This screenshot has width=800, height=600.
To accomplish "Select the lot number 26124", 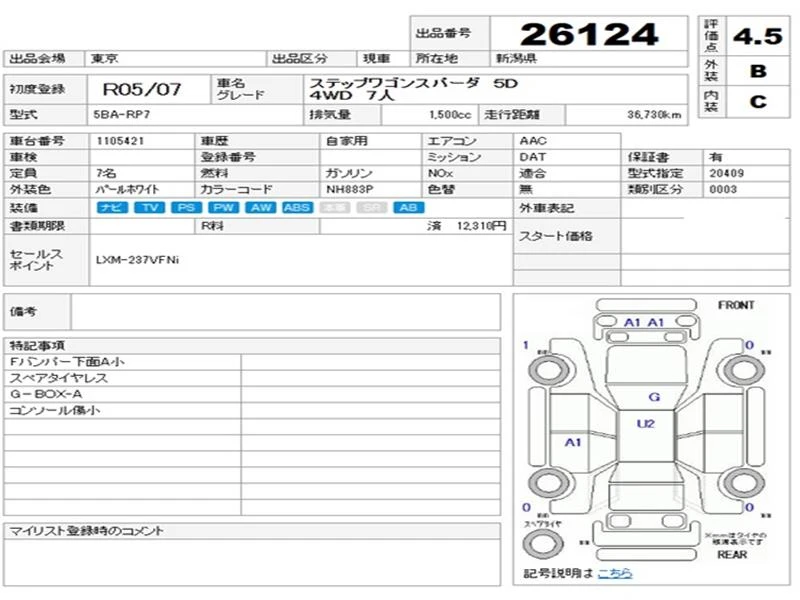I will click(589, 35).
